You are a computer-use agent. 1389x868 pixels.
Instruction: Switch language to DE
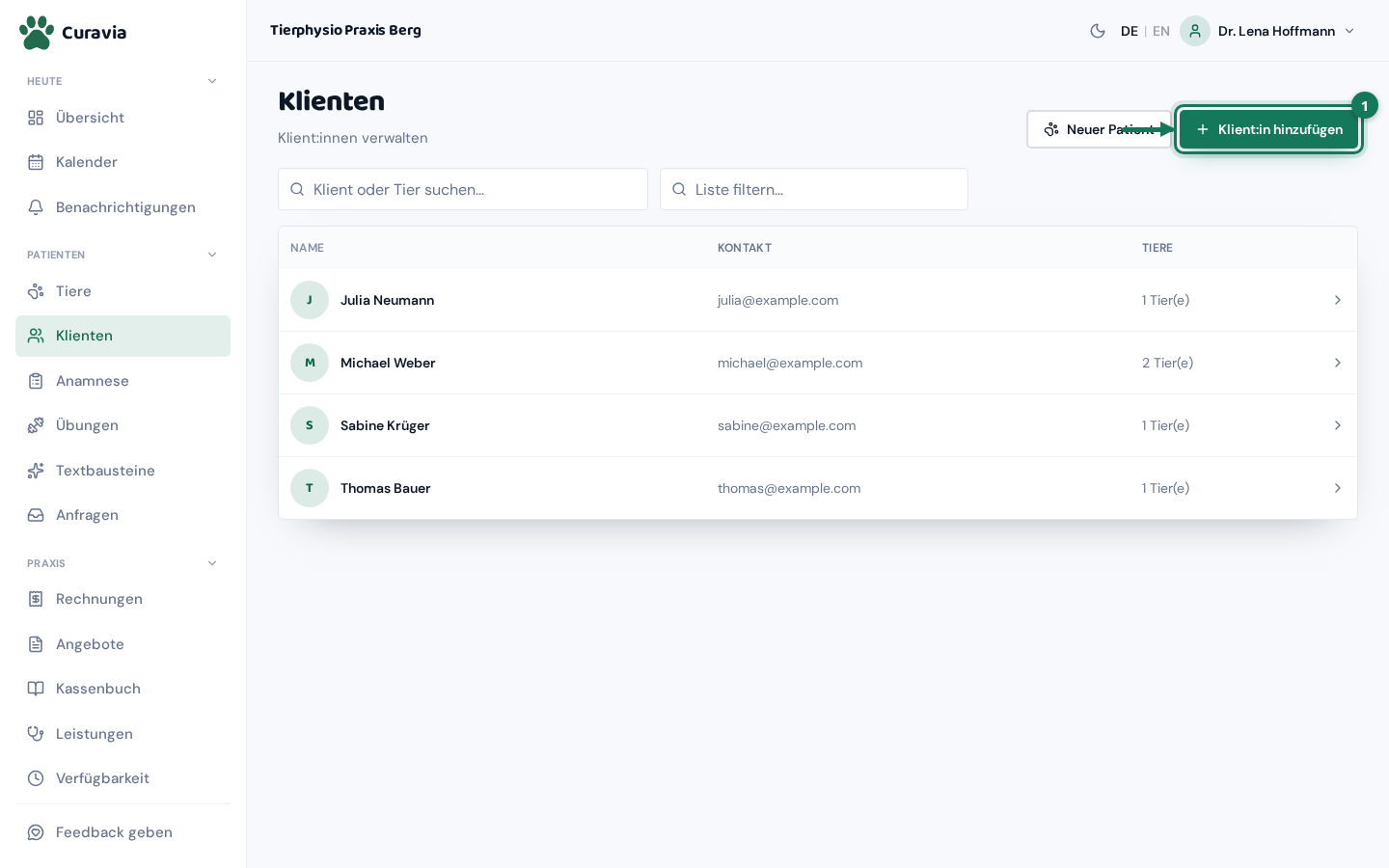coord(1130,31)
